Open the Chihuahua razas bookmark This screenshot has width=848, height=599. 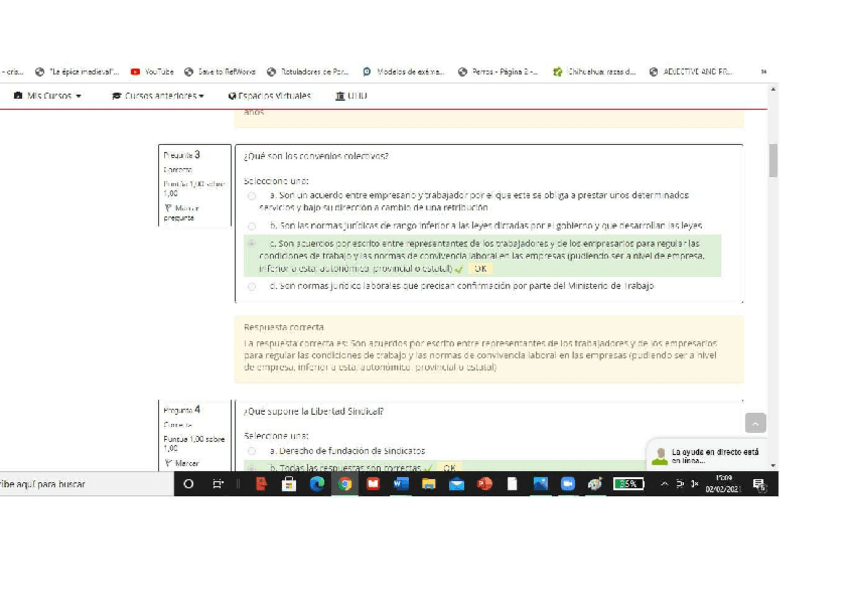pyautogui.click(x=594, y=72)
